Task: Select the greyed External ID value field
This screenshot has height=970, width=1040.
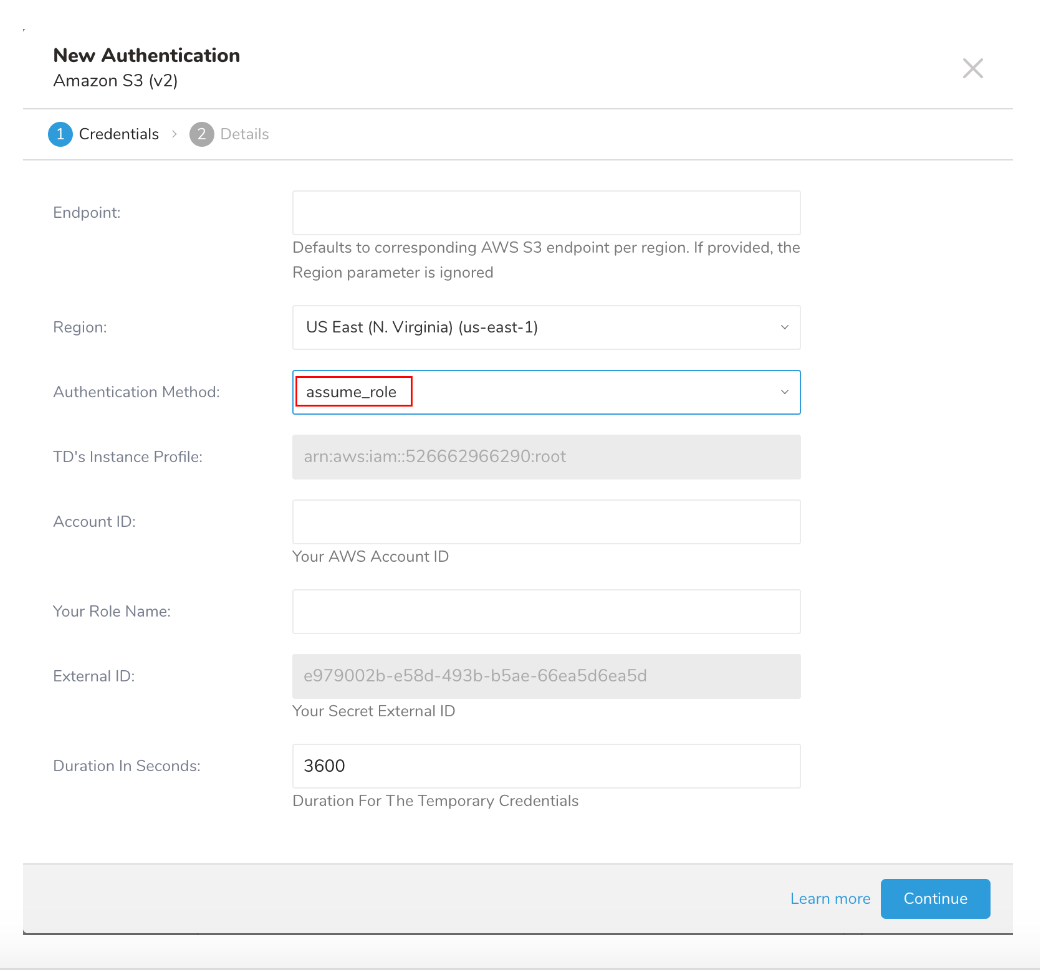Action: pyautogui.click(x=546, y=676)
